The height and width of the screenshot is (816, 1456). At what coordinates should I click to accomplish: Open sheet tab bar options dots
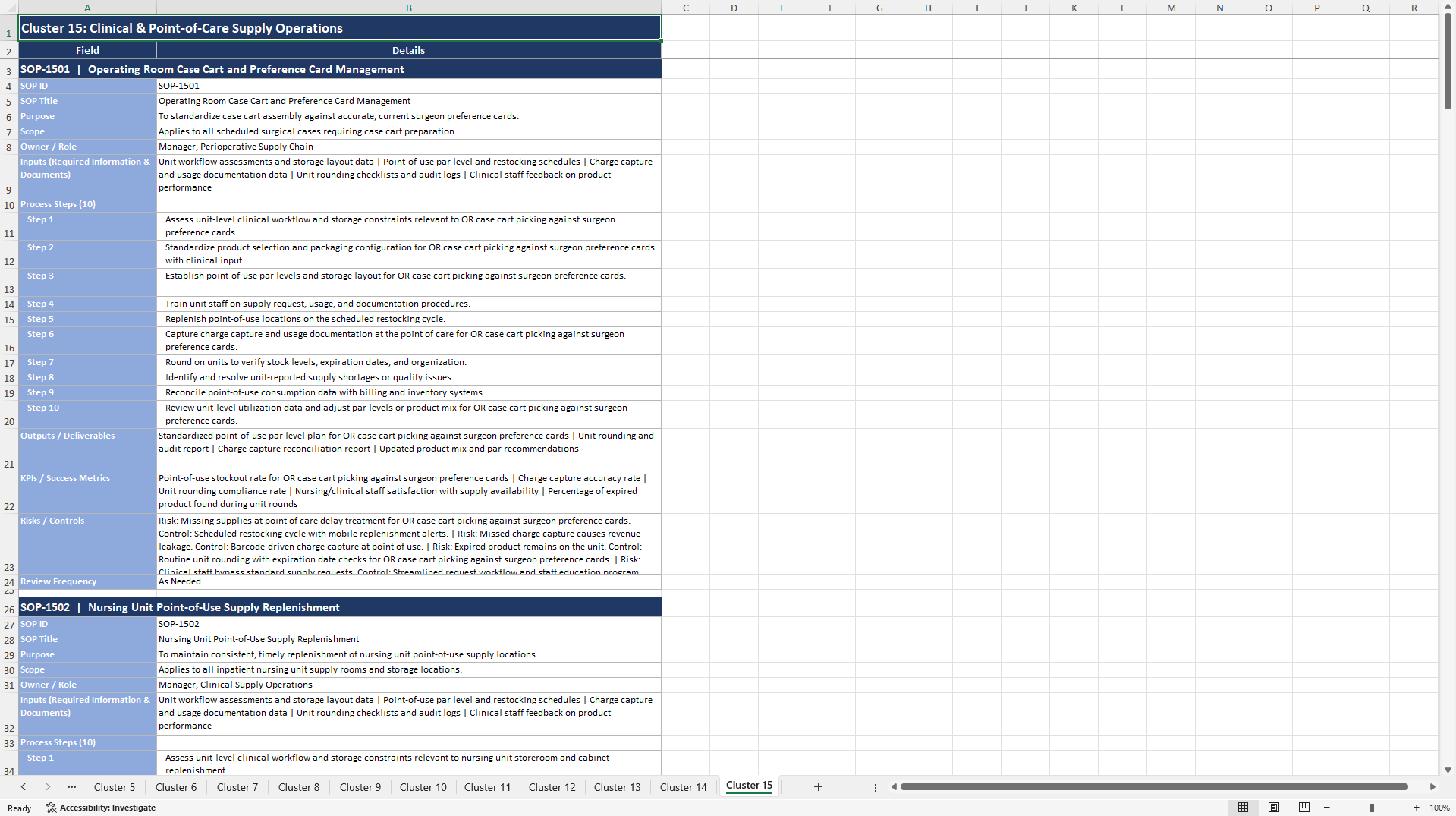pos(875,788)
